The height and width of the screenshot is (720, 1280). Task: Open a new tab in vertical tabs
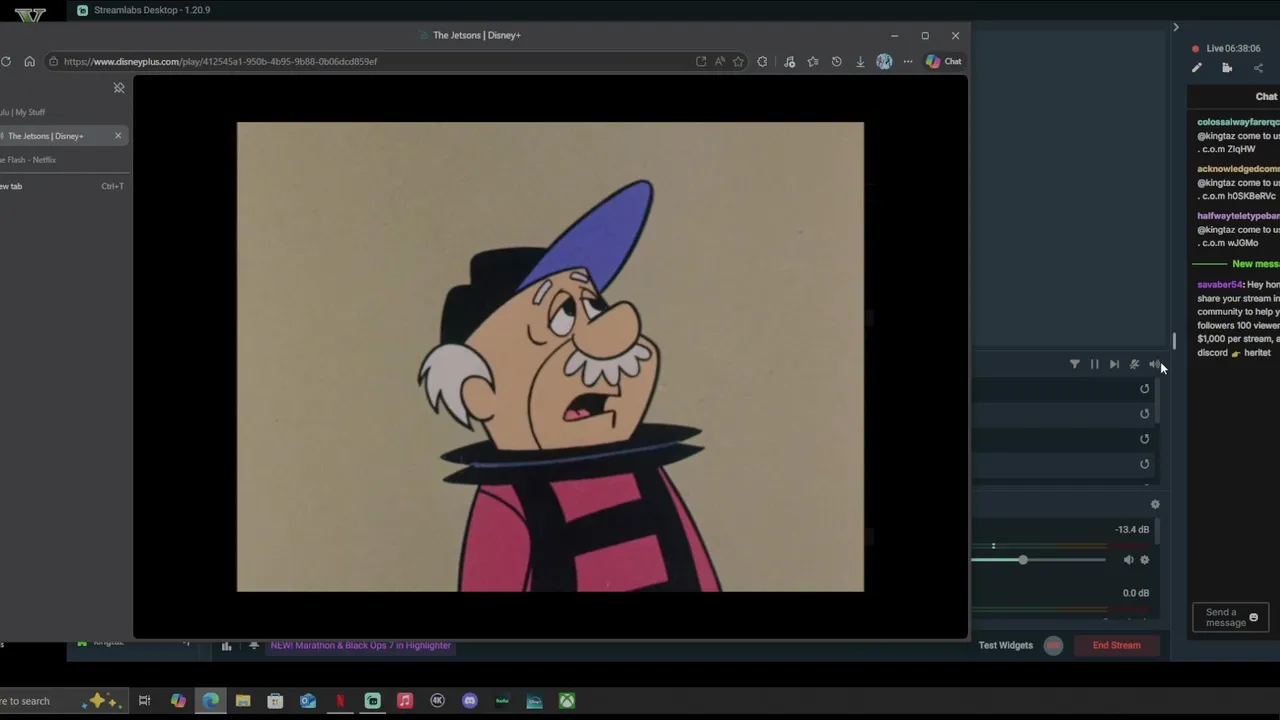(62, 186)
